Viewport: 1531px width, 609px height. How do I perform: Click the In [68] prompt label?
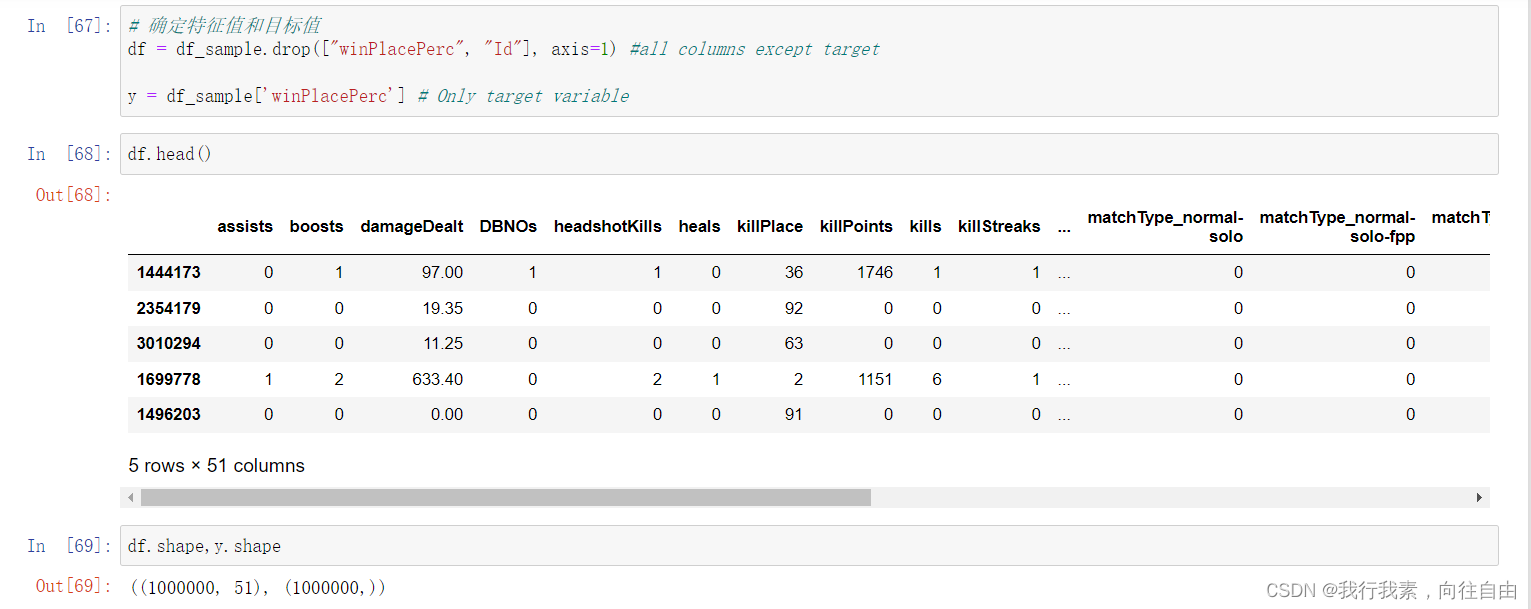pyautogui.click(x=70, y=154)
